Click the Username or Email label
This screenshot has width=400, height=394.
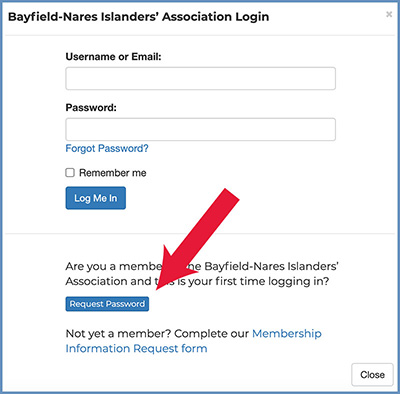[113, 57]
